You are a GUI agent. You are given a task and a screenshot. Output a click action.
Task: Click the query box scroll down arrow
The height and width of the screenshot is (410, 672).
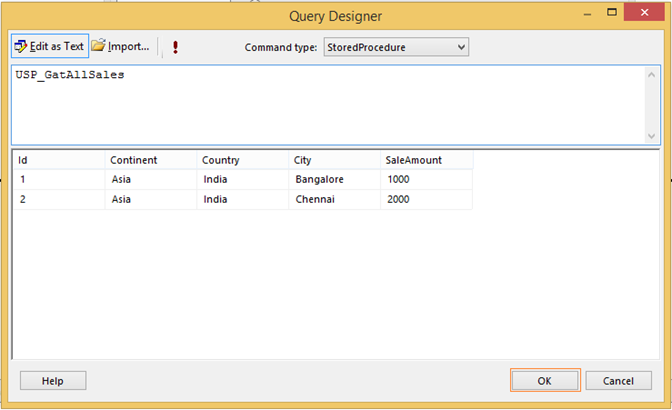coord(652,136)
